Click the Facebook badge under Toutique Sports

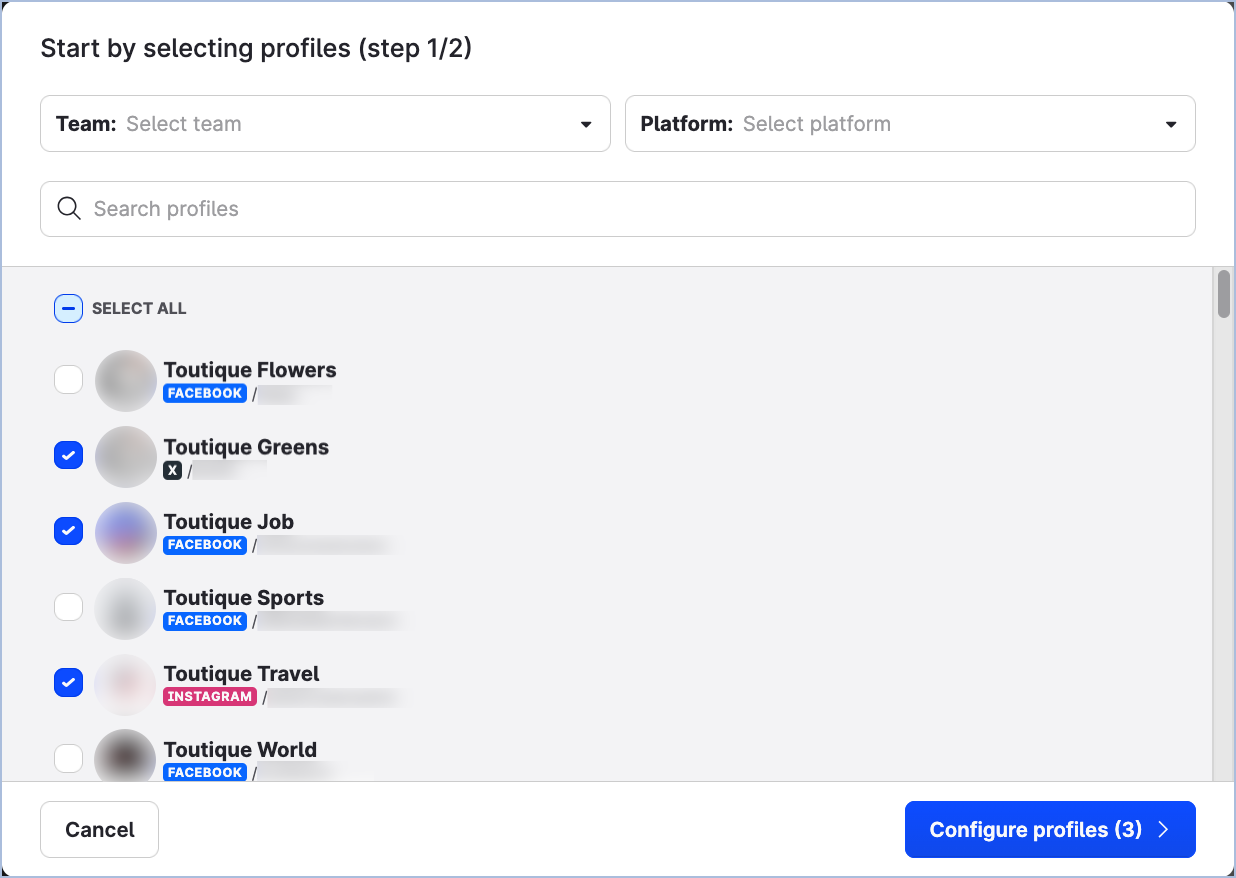coord(205,621)
